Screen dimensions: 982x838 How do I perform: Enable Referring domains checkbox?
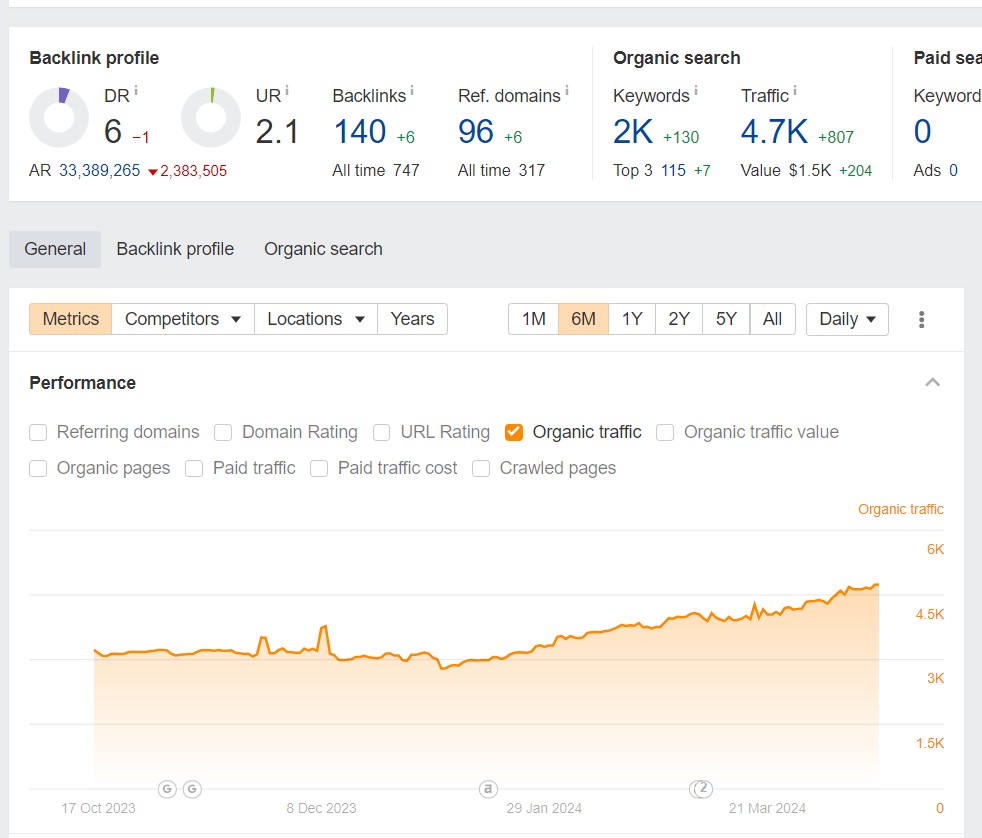tap(38, 432)
